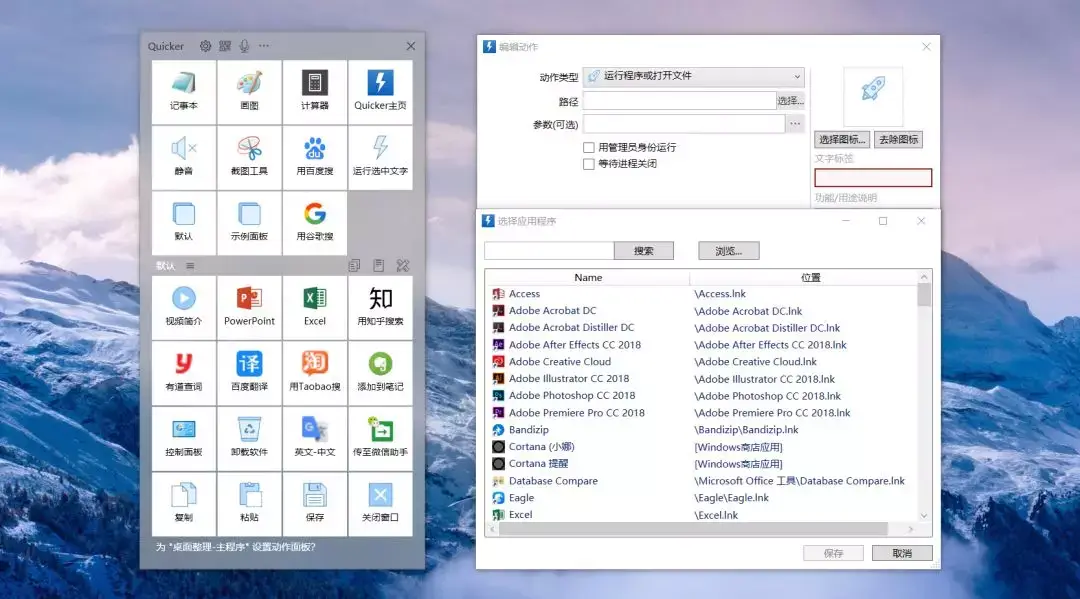Click the 英文-中文 translate tile

point(315,439)
